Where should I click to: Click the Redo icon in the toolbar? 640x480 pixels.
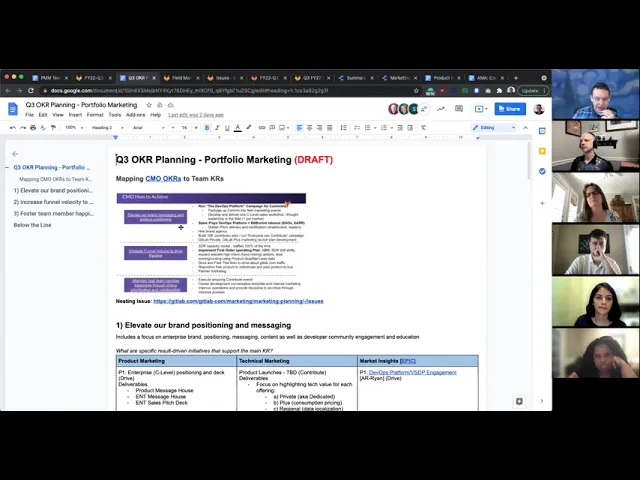pyautogui.click(x=23, y=128)
